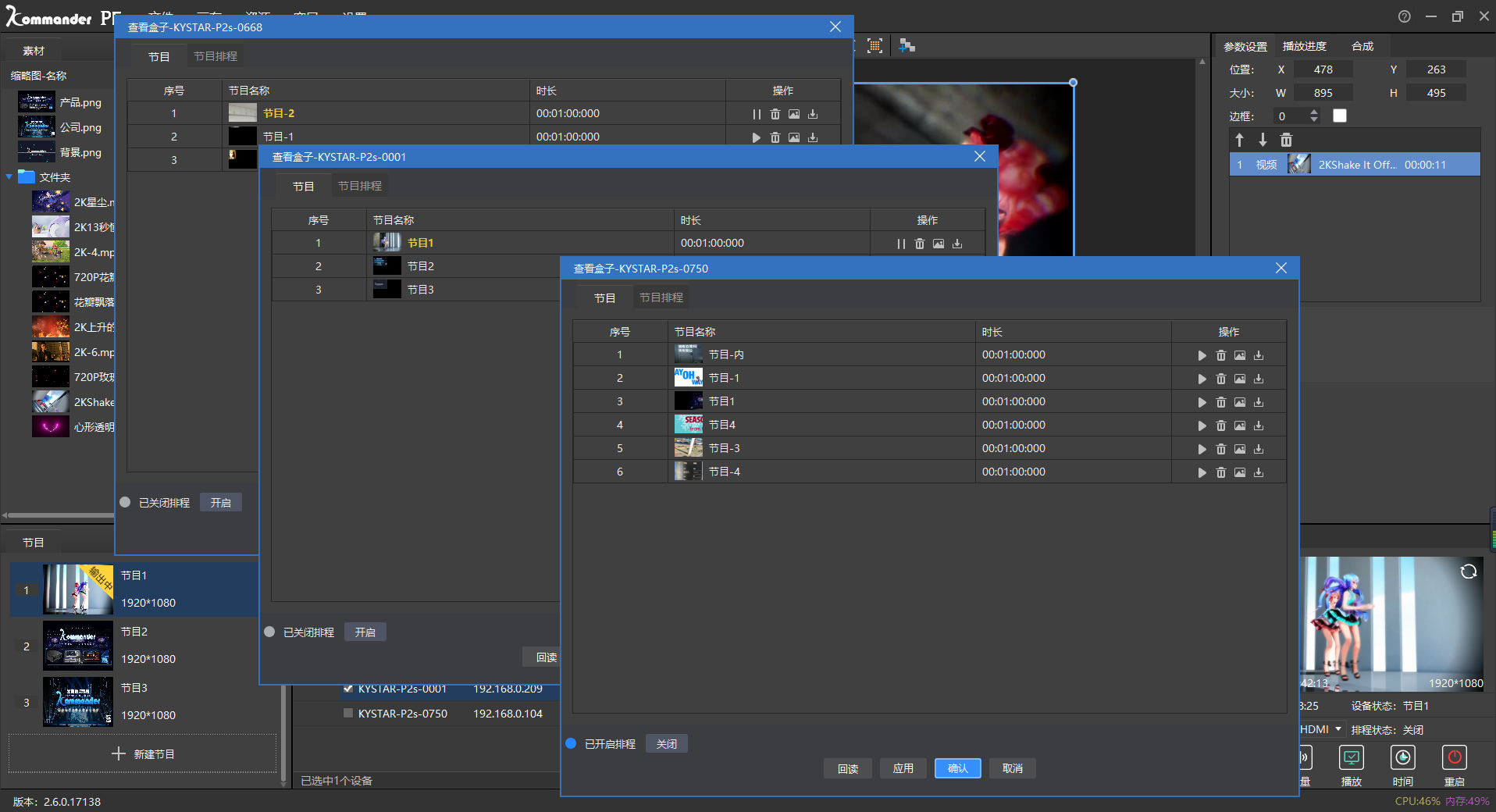Toggle the 已开启排程 radio indicator

[x=571, y=744]
